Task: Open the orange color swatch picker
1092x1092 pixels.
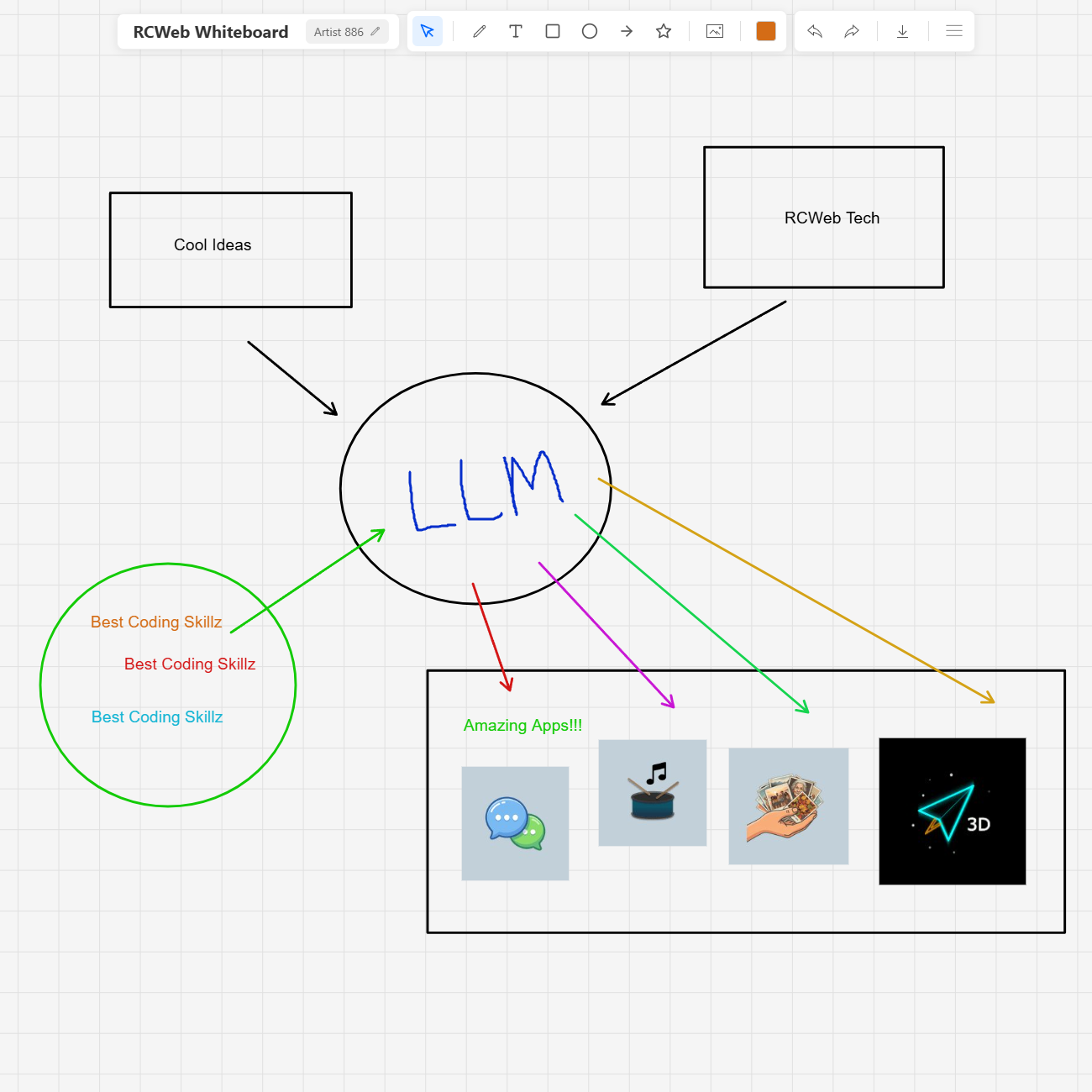Action: (765, 31)
